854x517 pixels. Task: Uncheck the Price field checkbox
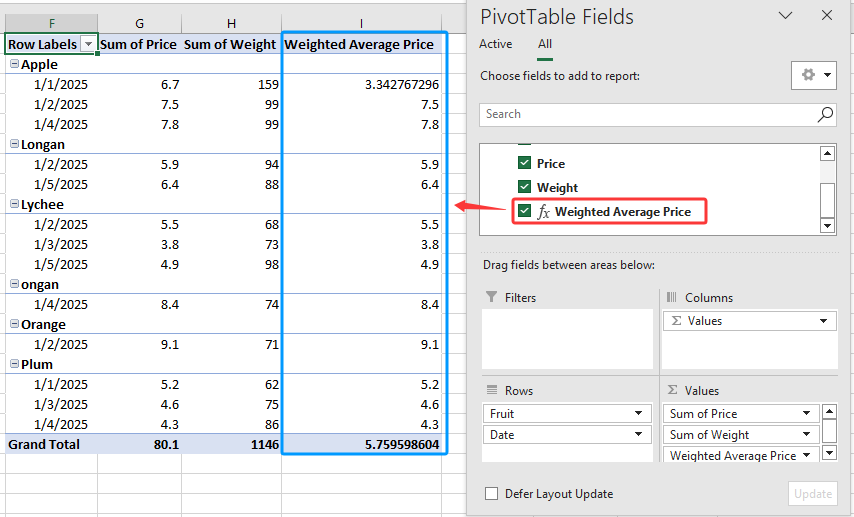tap(524, 163)
